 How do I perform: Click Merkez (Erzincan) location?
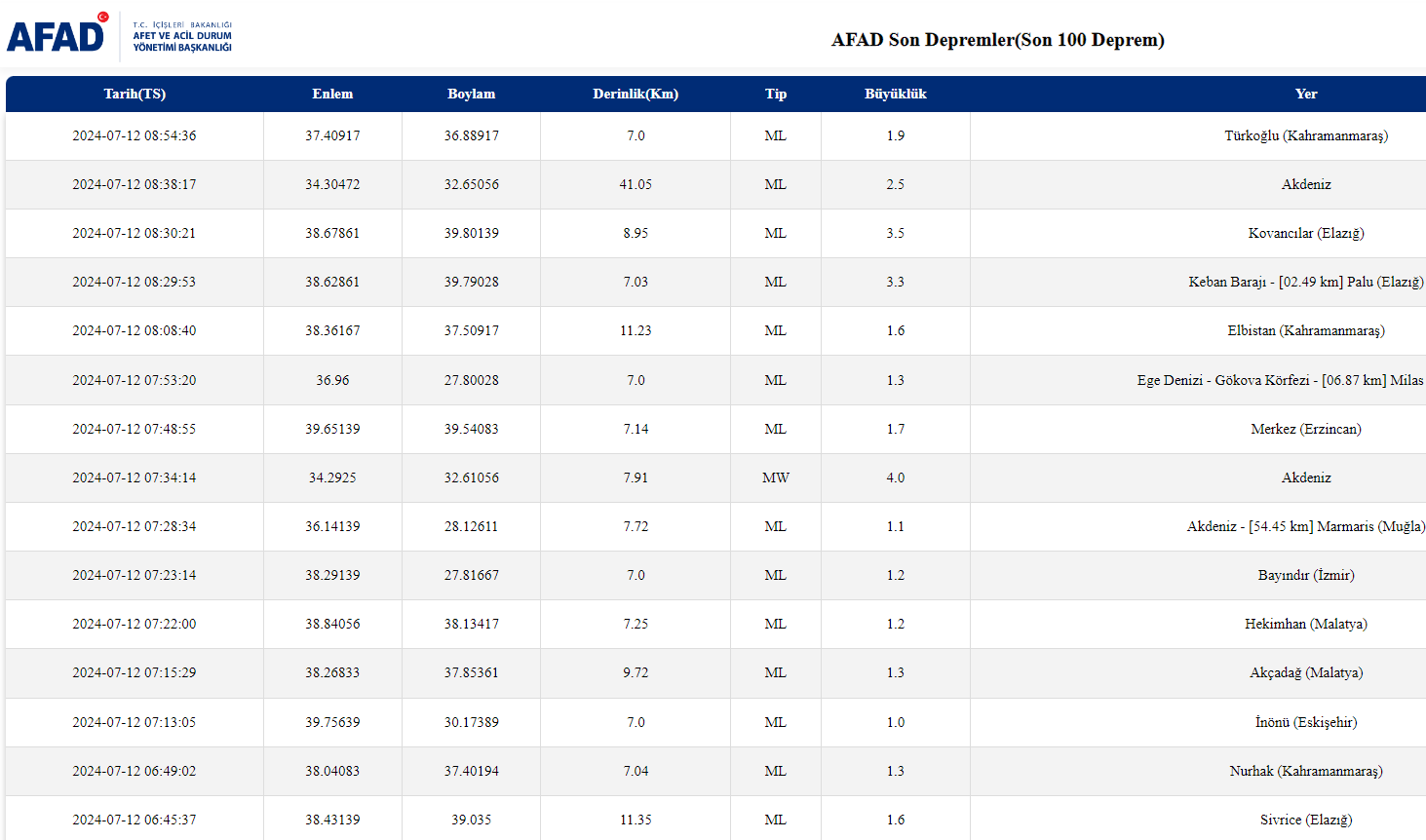(x=1306, y=429)
